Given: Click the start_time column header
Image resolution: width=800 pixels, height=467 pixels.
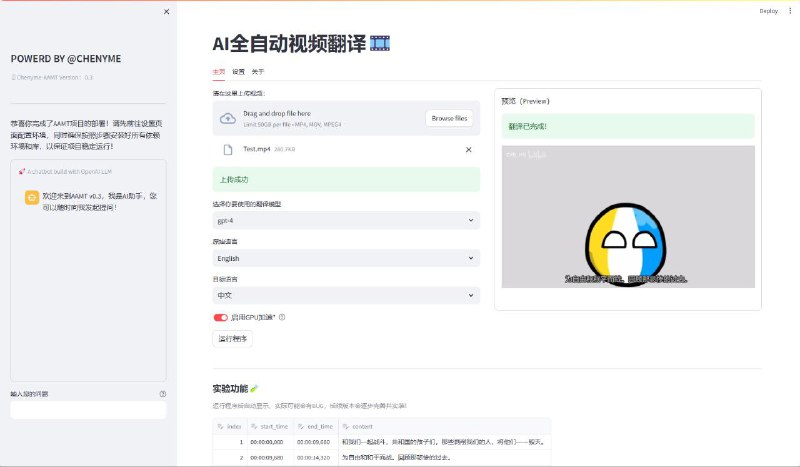Looking at the screenshot, I should (270, 426).
